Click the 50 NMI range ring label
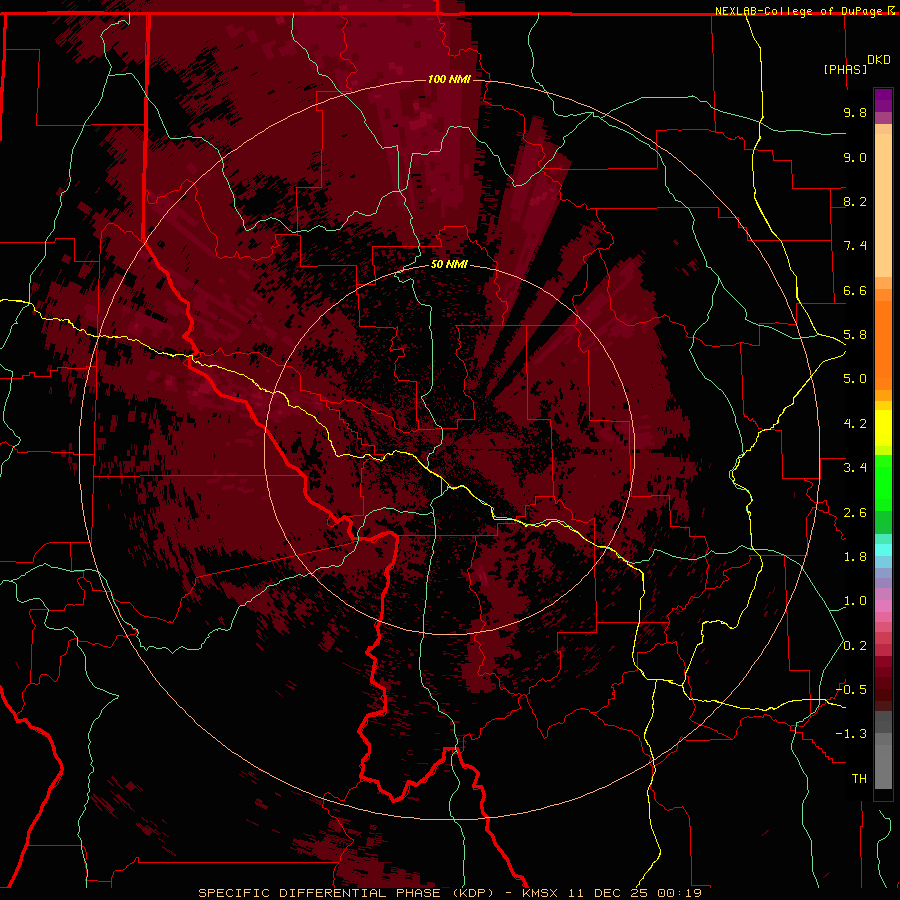The height and width of the screenshot is (900, 900). click(x=449, y=265)
